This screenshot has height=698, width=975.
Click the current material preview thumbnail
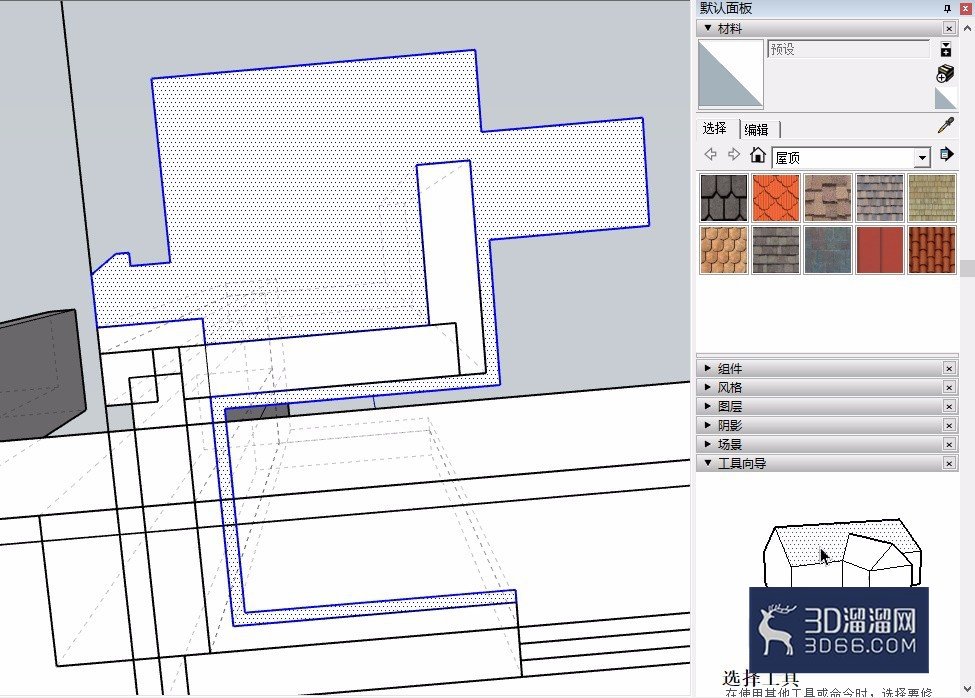coord(731,74)
